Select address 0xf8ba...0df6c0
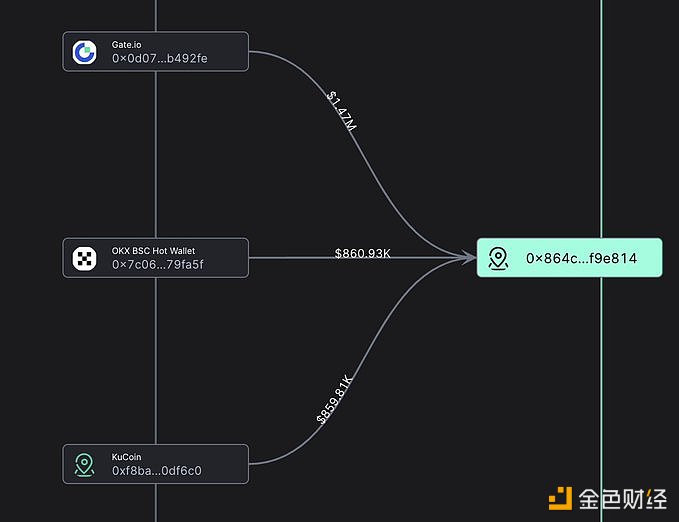 point(157,471)
